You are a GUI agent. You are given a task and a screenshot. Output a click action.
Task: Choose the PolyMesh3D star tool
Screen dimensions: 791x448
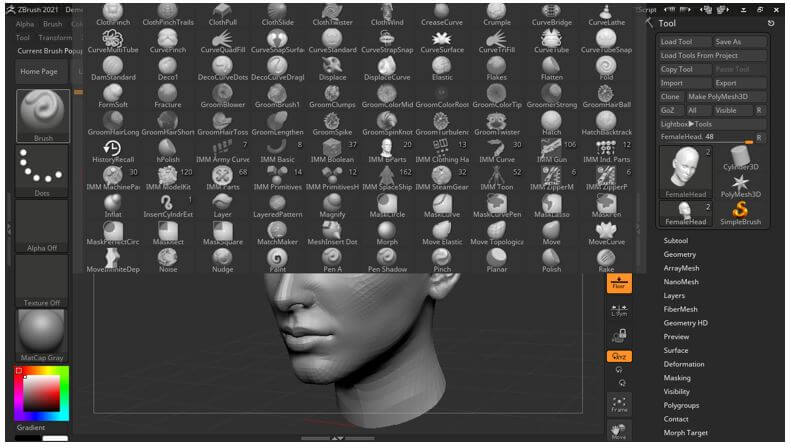click(x=741, y=185)
